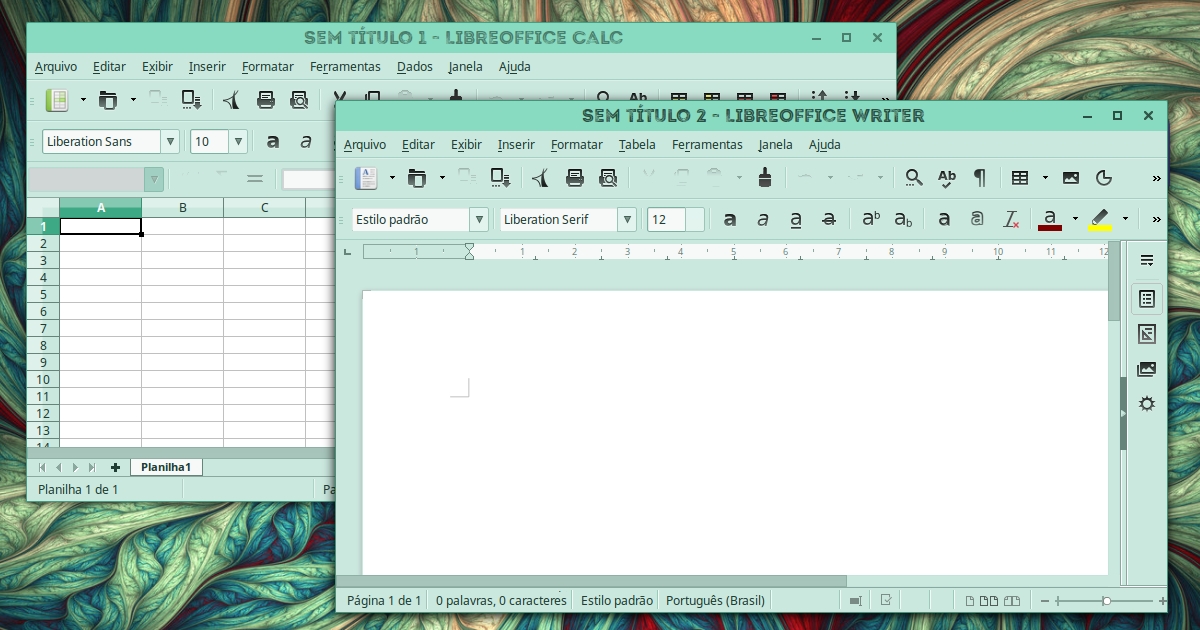Run spelling check in Writer toolbar
The image size is (1200, 630).
click(x=947, y=178)
